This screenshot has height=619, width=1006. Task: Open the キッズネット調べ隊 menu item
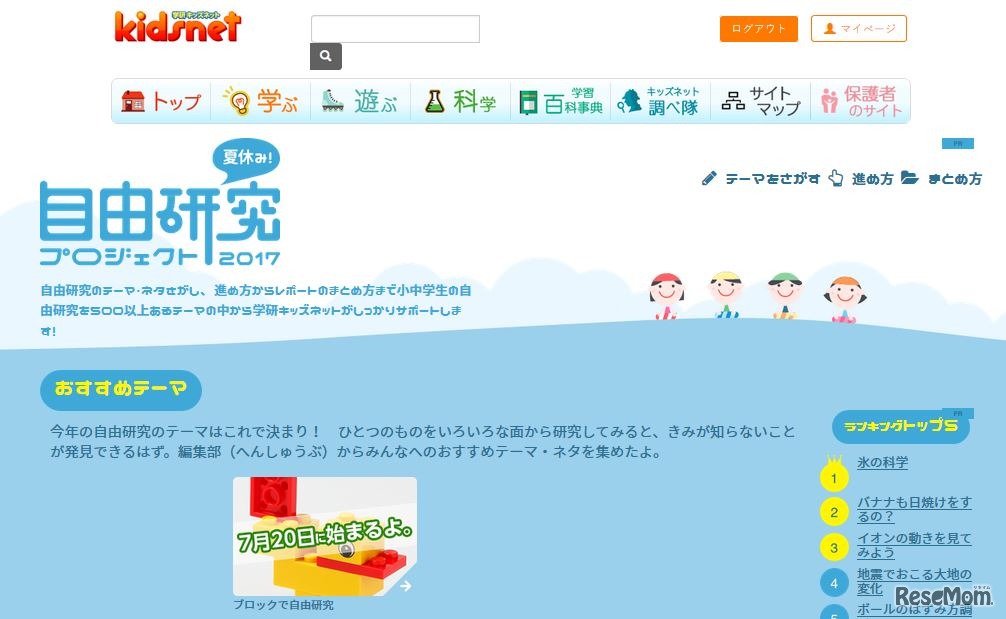(661, 101)
